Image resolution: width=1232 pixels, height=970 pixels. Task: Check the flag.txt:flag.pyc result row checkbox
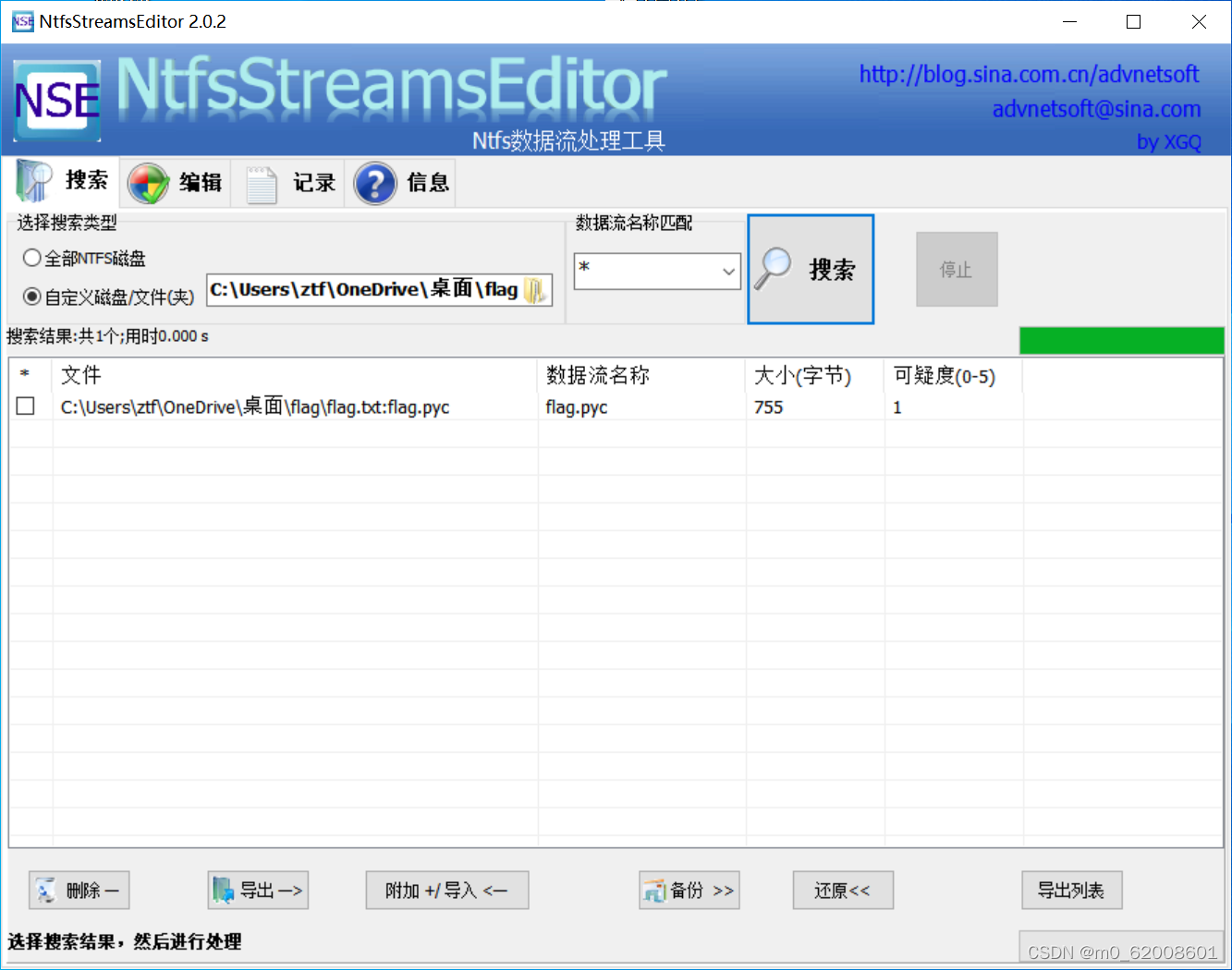(x=26, y=406)
